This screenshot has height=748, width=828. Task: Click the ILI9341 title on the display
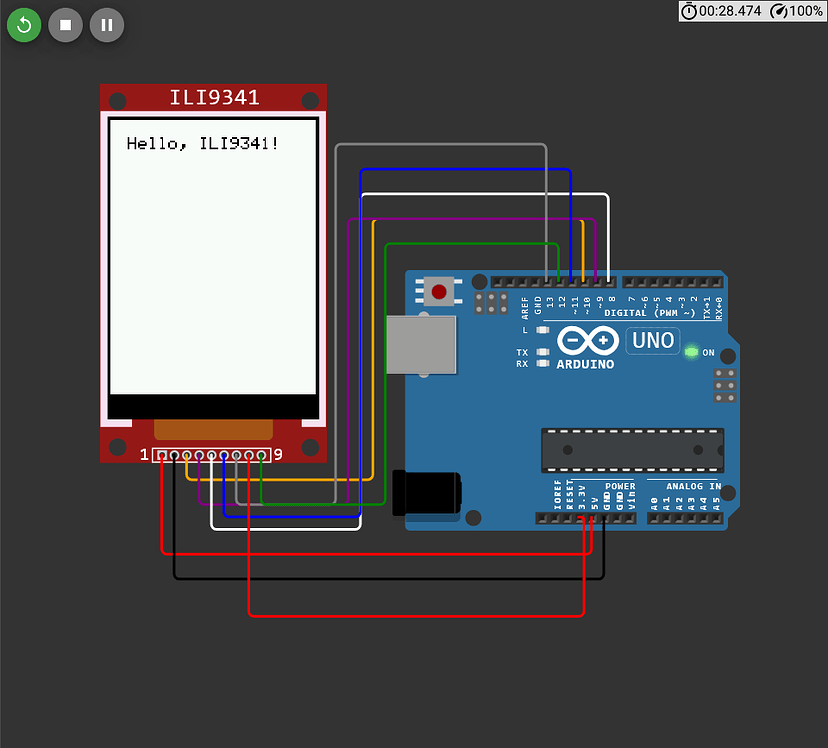(213, 97)
